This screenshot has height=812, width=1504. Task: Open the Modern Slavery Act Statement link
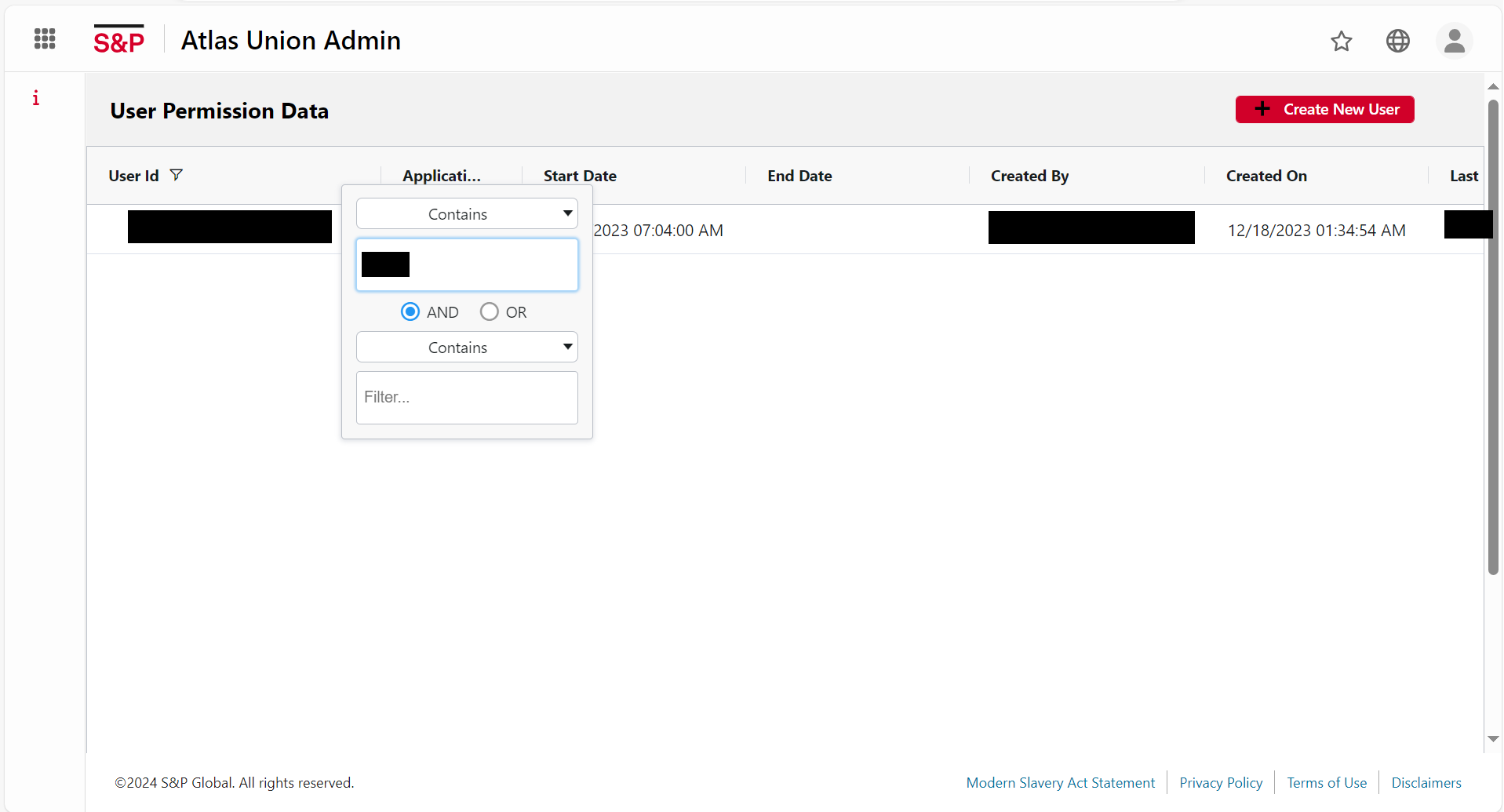click(x=1060, y=783)
